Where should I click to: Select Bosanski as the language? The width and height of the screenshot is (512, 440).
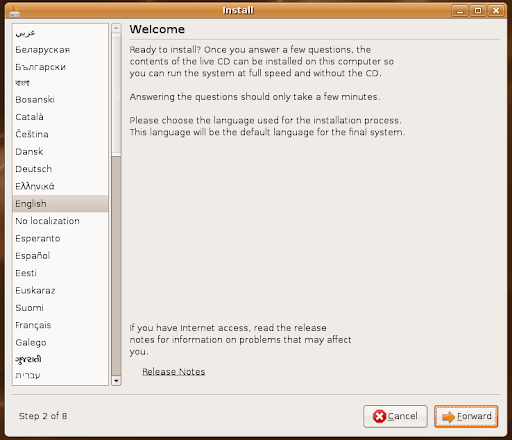click(x=60, y=100)
